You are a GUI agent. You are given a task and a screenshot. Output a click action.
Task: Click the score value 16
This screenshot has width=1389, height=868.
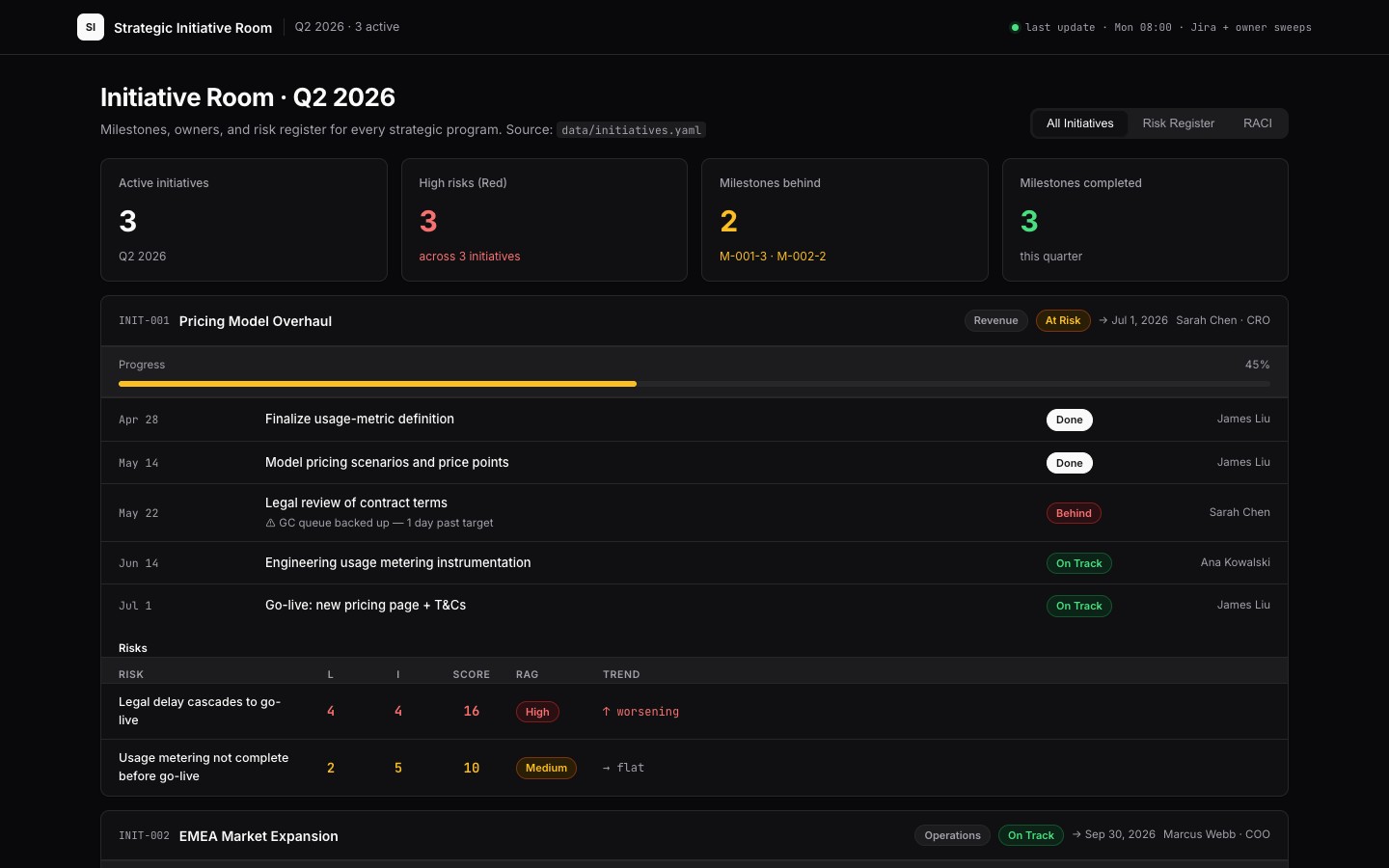(x=472, y=711)
